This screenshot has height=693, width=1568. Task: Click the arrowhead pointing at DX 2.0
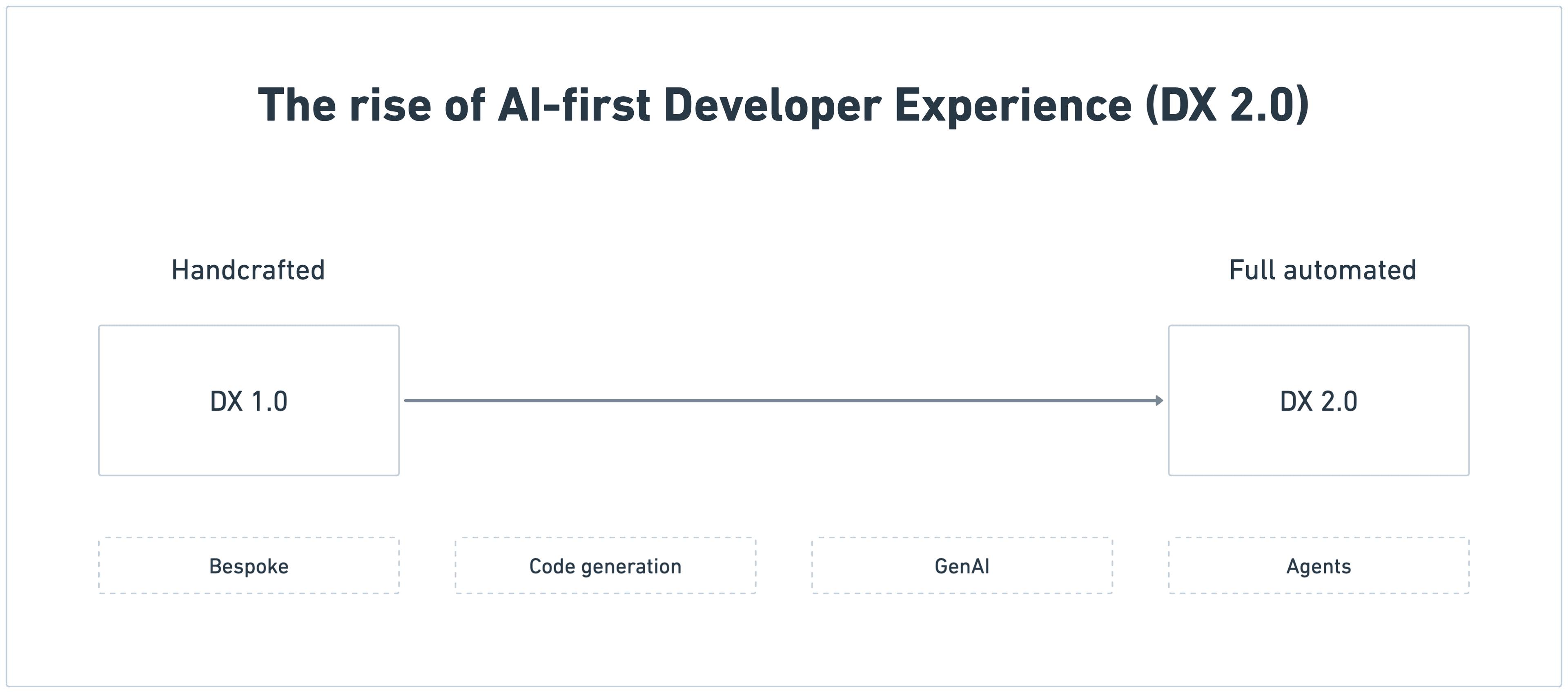coord(1160,400)
